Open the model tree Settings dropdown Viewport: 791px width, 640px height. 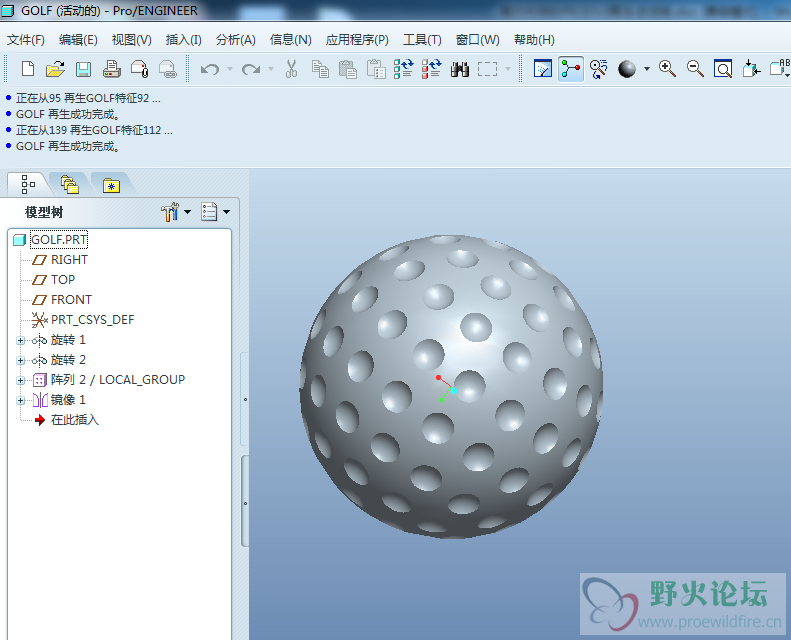[215, 212]
